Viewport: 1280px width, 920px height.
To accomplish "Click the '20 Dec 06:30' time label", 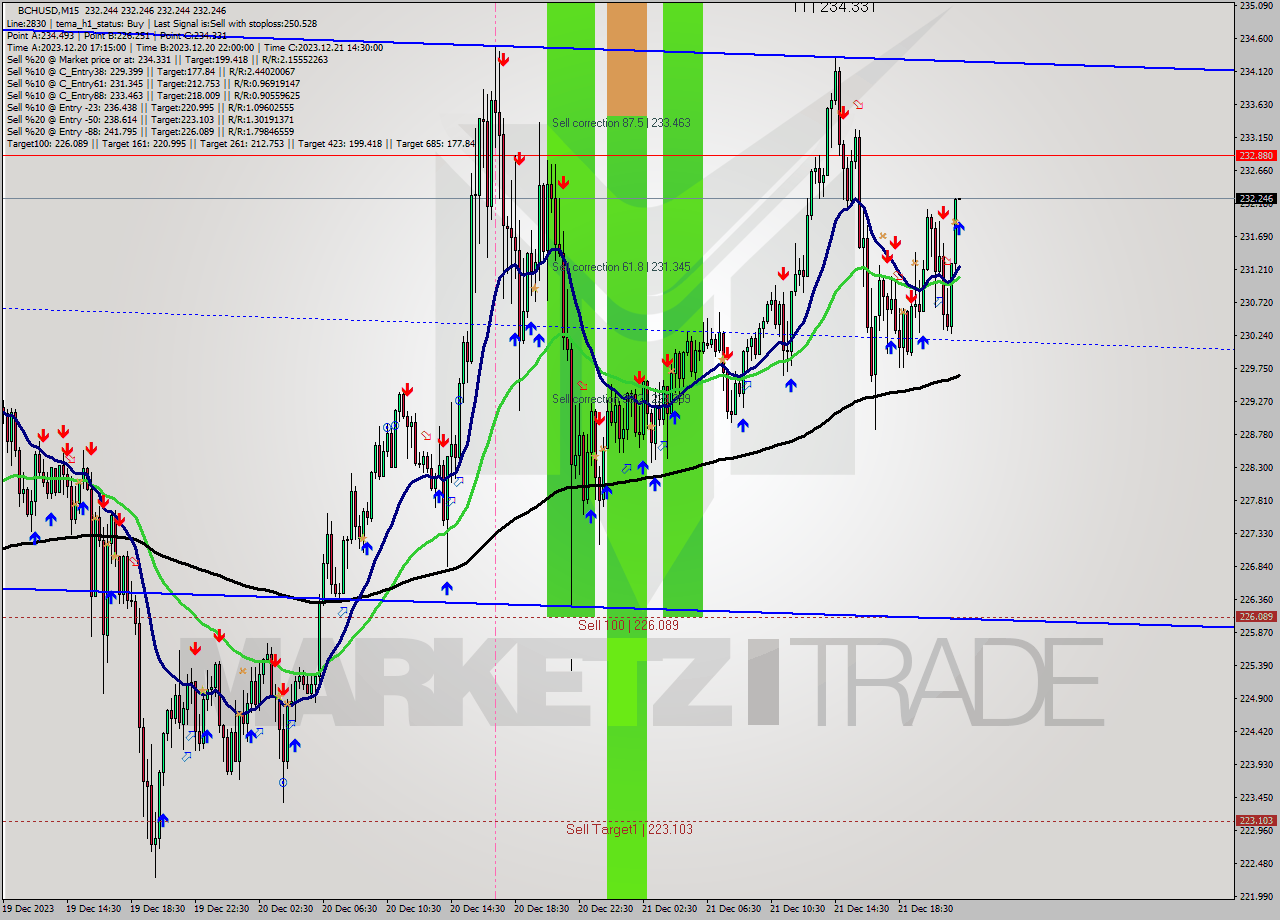I will coord(350,909).
